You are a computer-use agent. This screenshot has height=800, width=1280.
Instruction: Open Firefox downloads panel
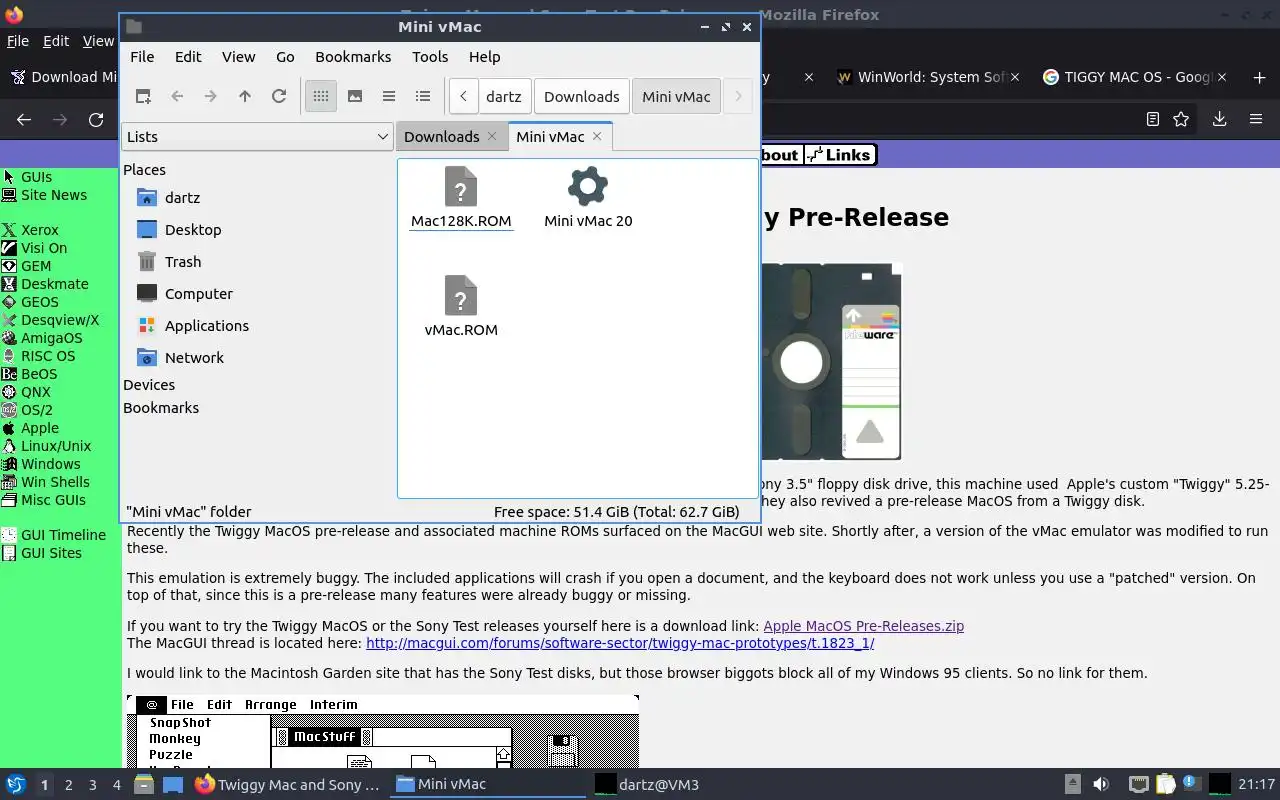coord(1219,119)
